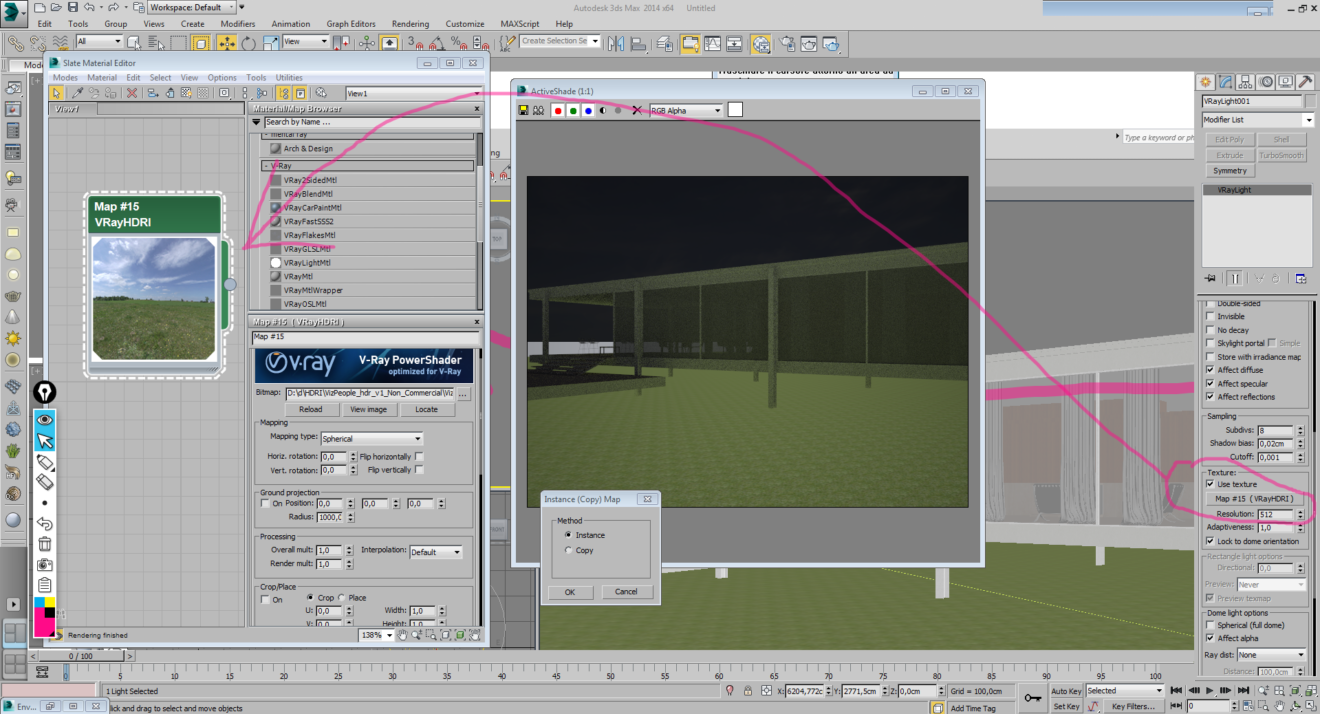The height and width of the screenshot is (714, 1320).
Task: Click the Map #15 ( VRayHDRI ) texture button
Action: click(x=1254, y=498)
